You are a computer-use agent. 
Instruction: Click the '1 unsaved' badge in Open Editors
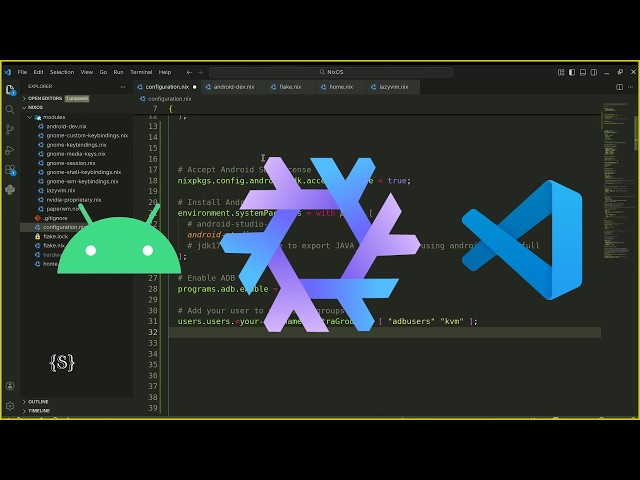[77, 99]
